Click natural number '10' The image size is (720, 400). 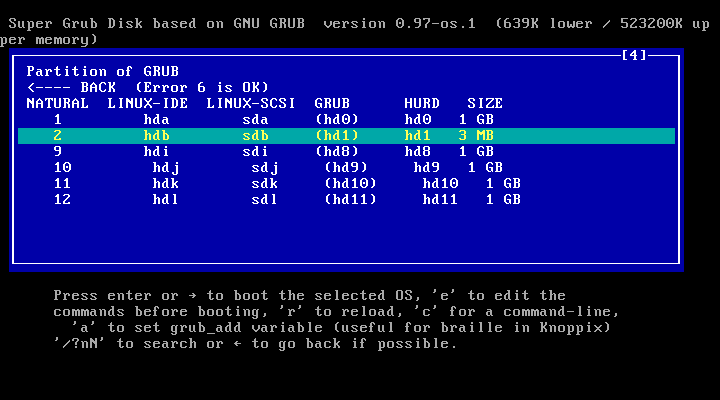coord(62,168)
